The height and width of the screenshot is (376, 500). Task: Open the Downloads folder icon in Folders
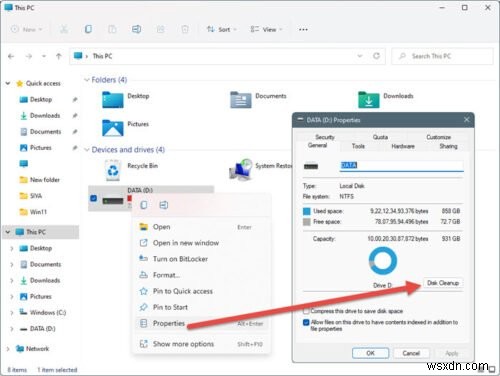pyautogui.click(x=369, y=100)
